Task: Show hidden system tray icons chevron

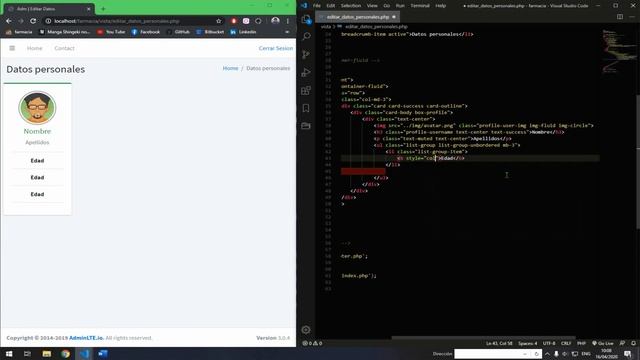Action: click(547, 354)
